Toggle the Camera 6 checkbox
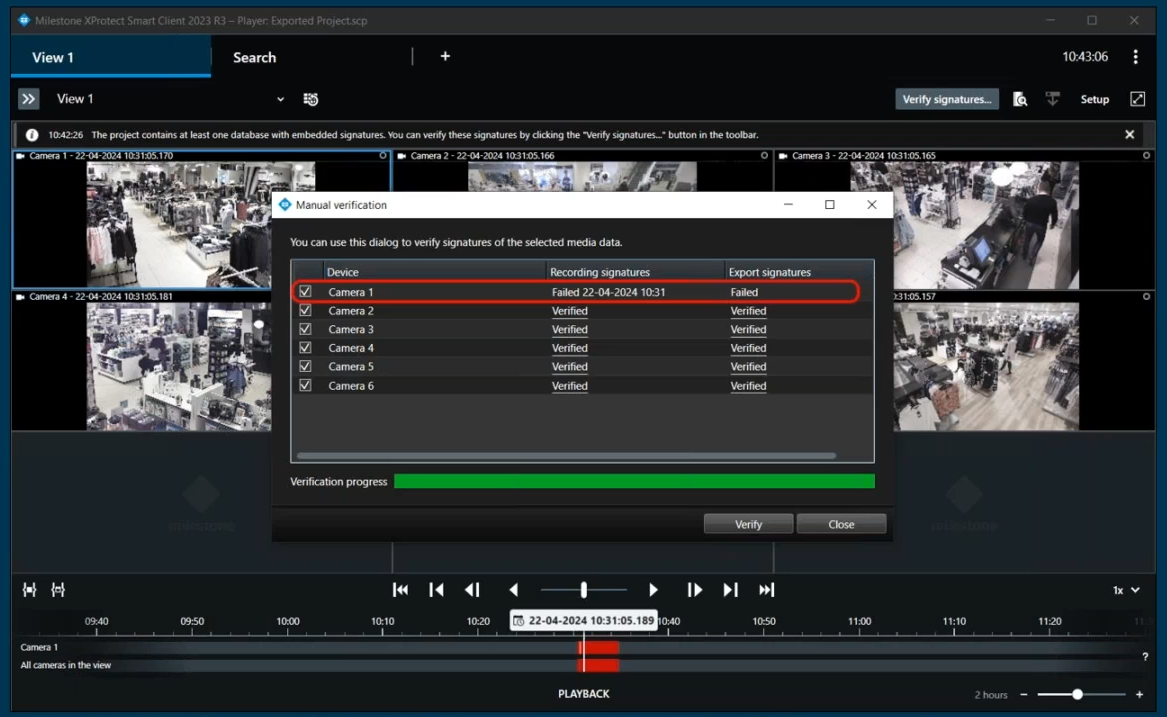 [306, 385]
